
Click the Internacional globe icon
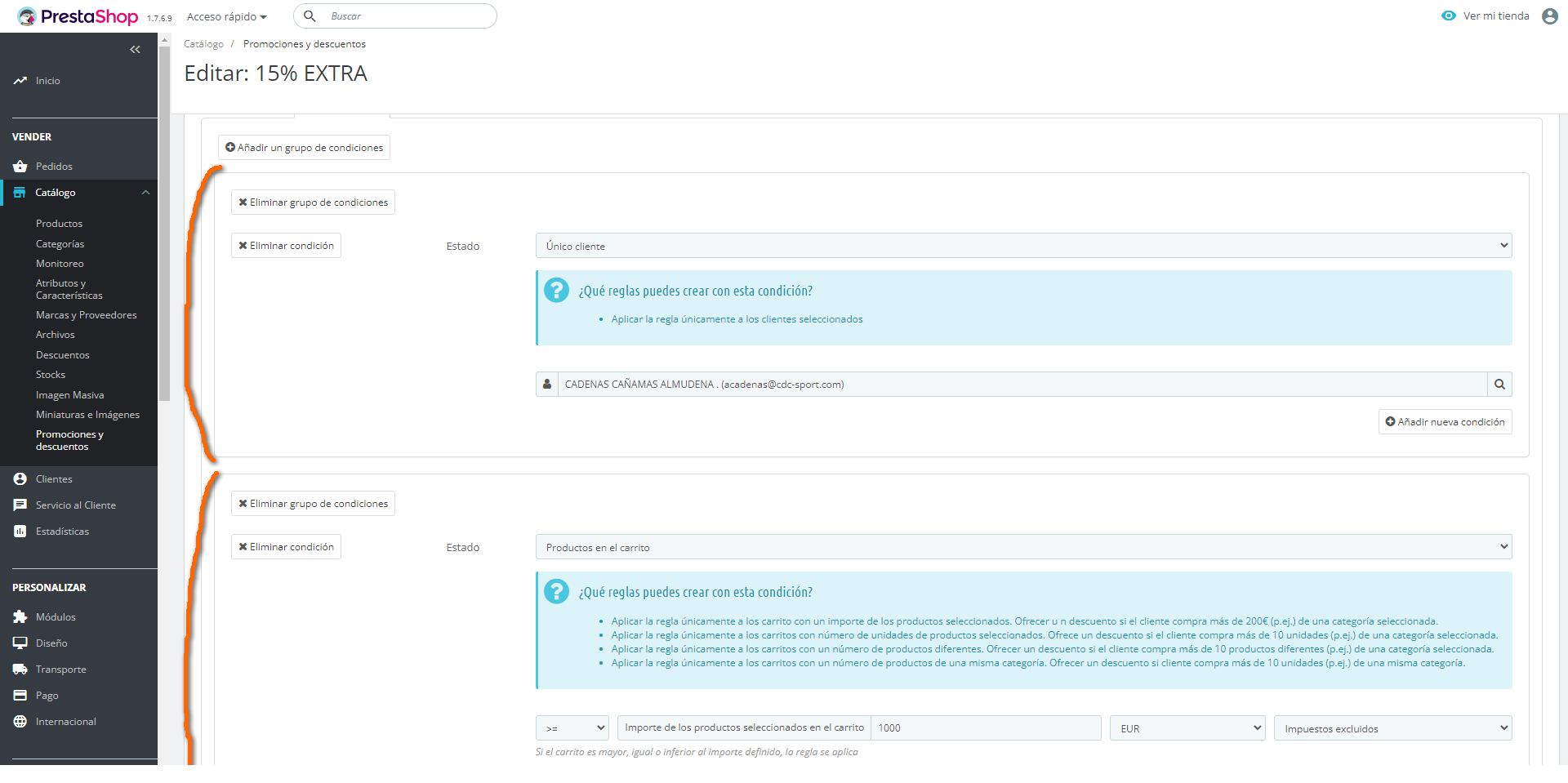coord(20,722)
